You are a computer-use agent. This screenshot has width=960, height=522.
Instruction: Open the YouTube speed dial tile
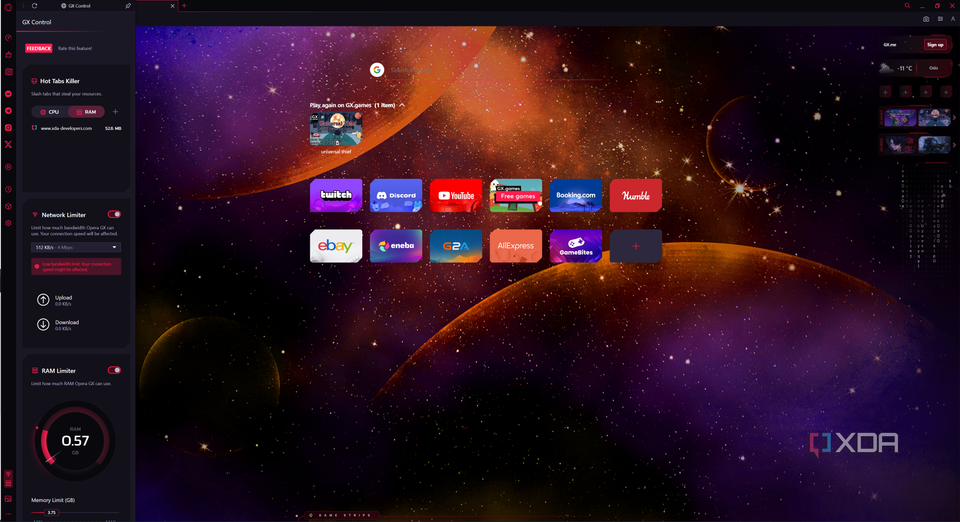point(456,195)
